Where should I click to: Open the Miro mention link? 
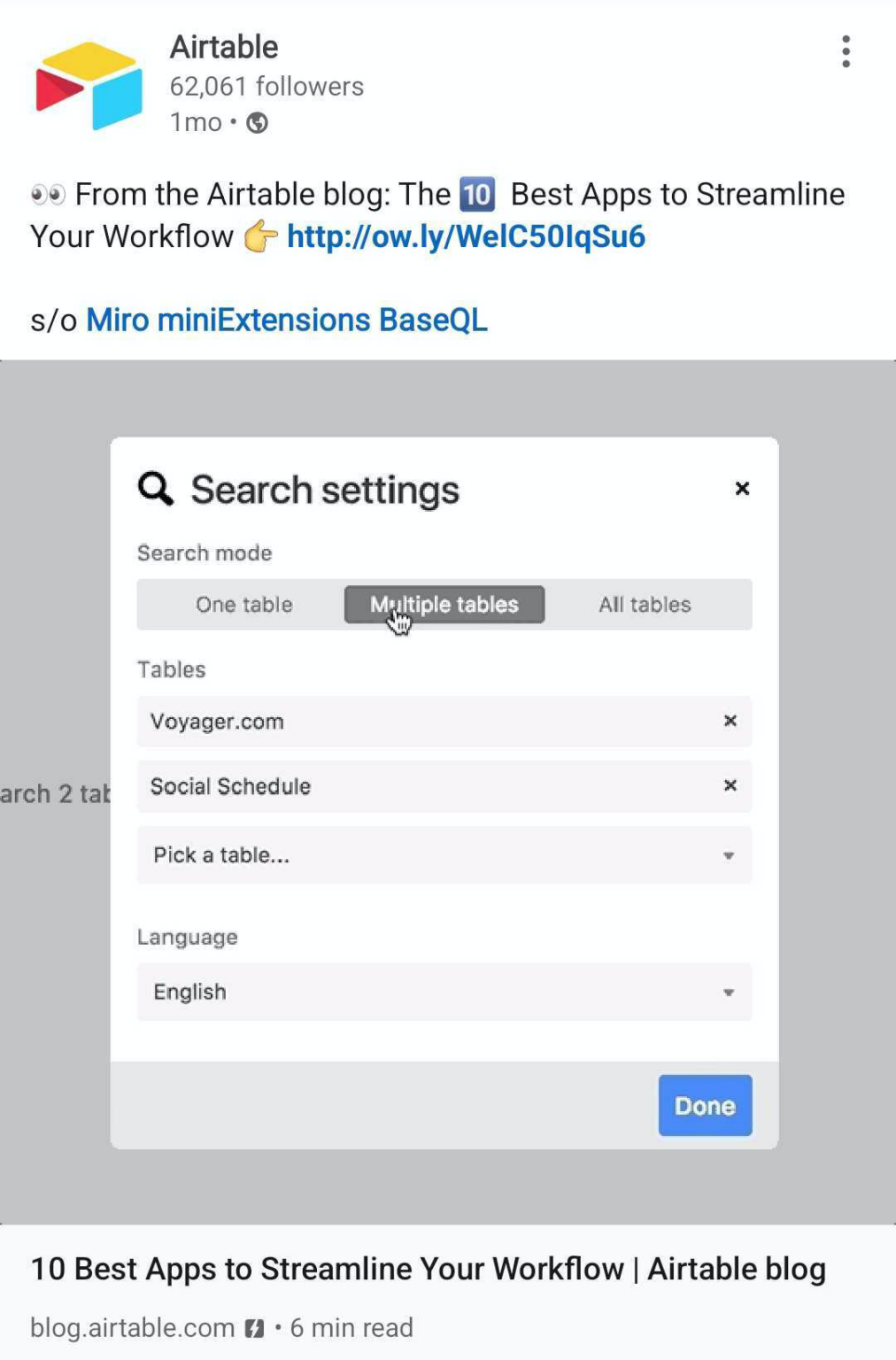[117, 321]
